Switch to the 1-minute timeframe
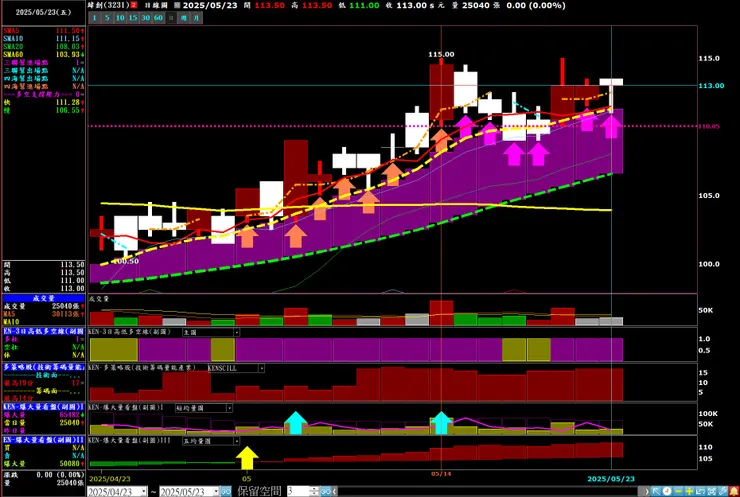Viewport: 740px width, 497px height. (94, 18)
